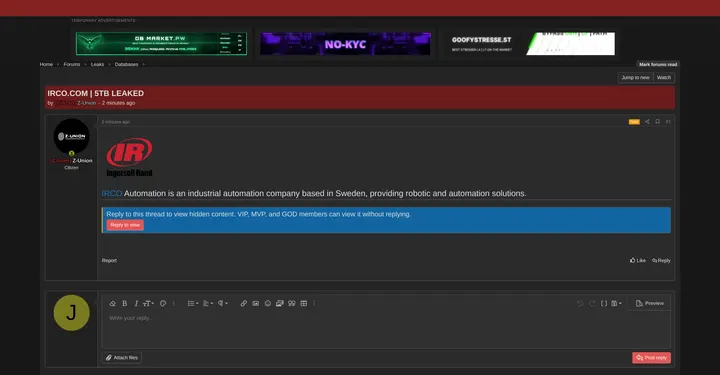Click the yellow J user avatar
Viewport: 720px width, 375px height.
click(x=72, y=313)
